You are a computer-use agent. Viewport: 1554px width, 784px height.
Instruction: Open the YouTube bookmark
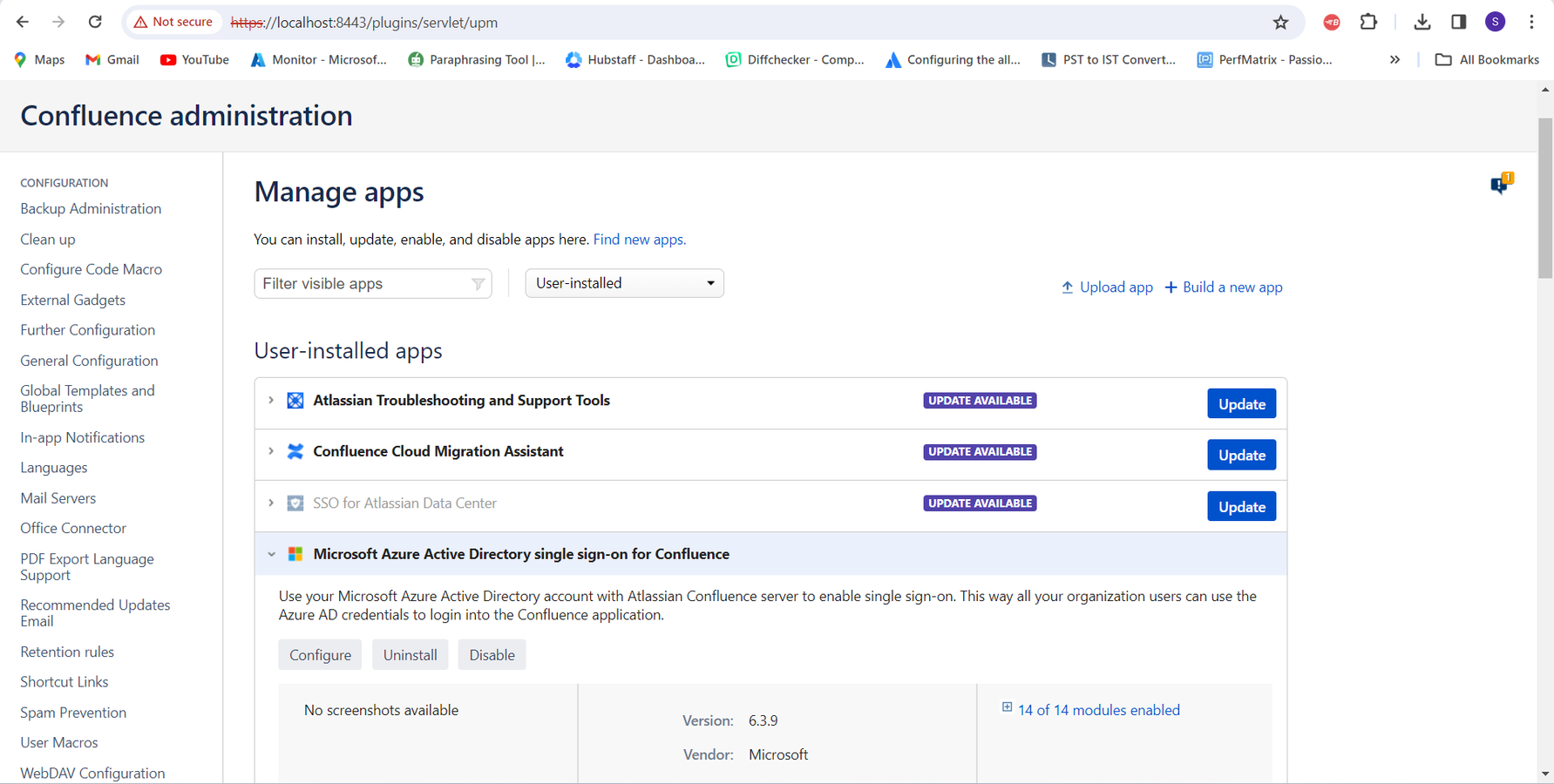click(x=194, y=59)
